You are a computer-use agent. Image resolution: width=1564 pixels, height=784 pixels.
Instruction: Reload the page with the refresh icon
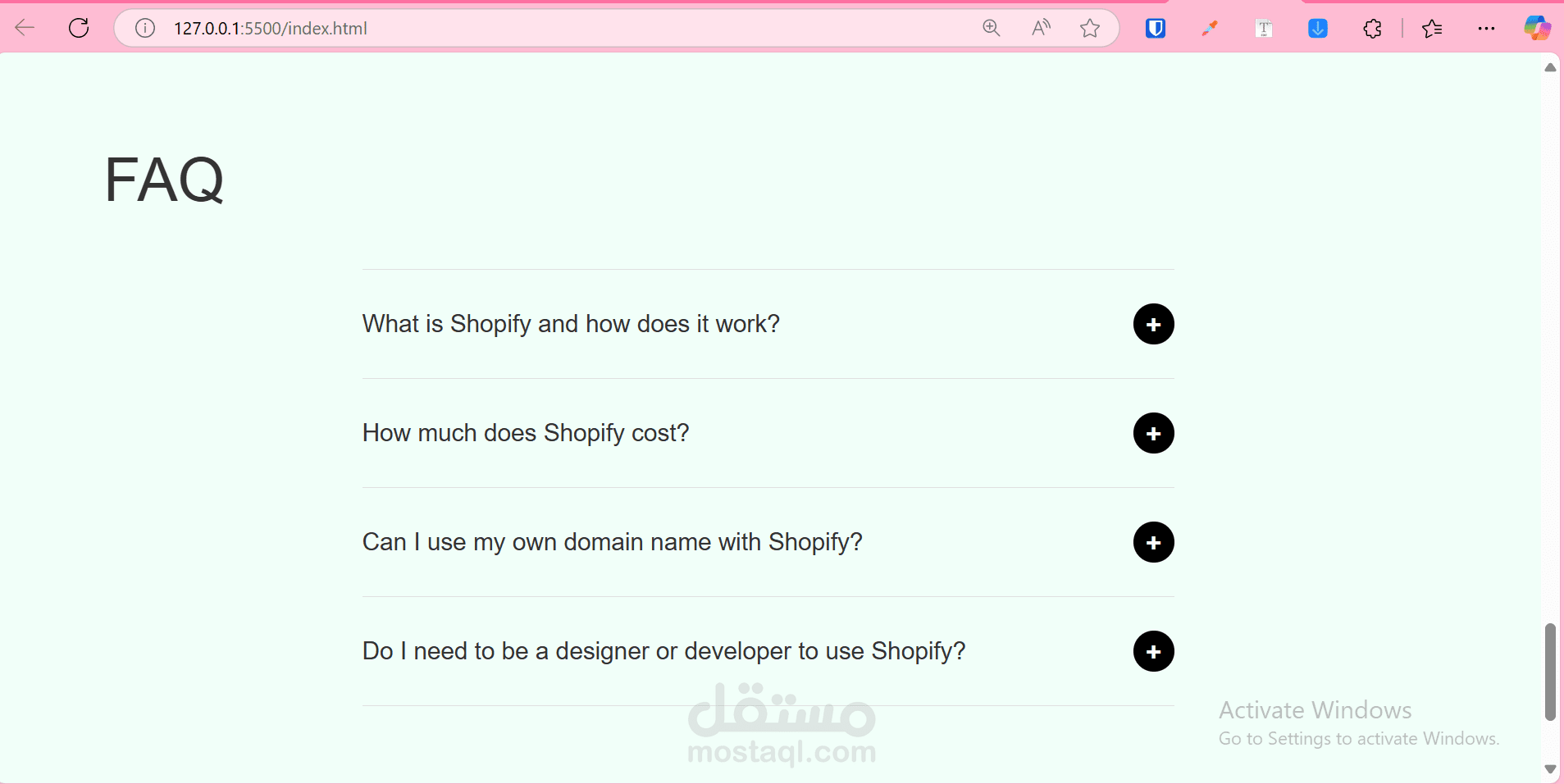click(x=79, y=28)
